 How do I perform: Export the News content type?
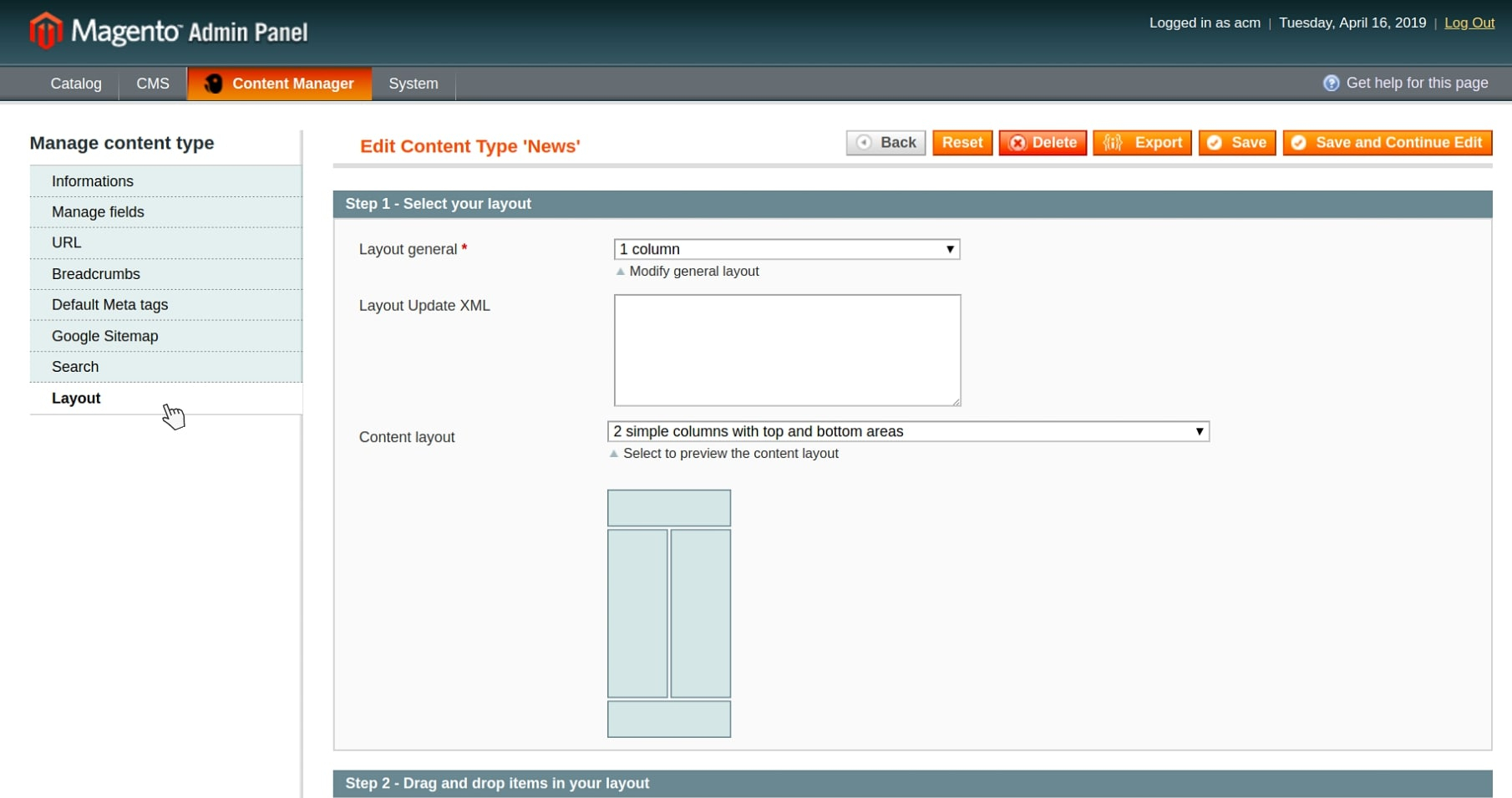point(1142,143)
